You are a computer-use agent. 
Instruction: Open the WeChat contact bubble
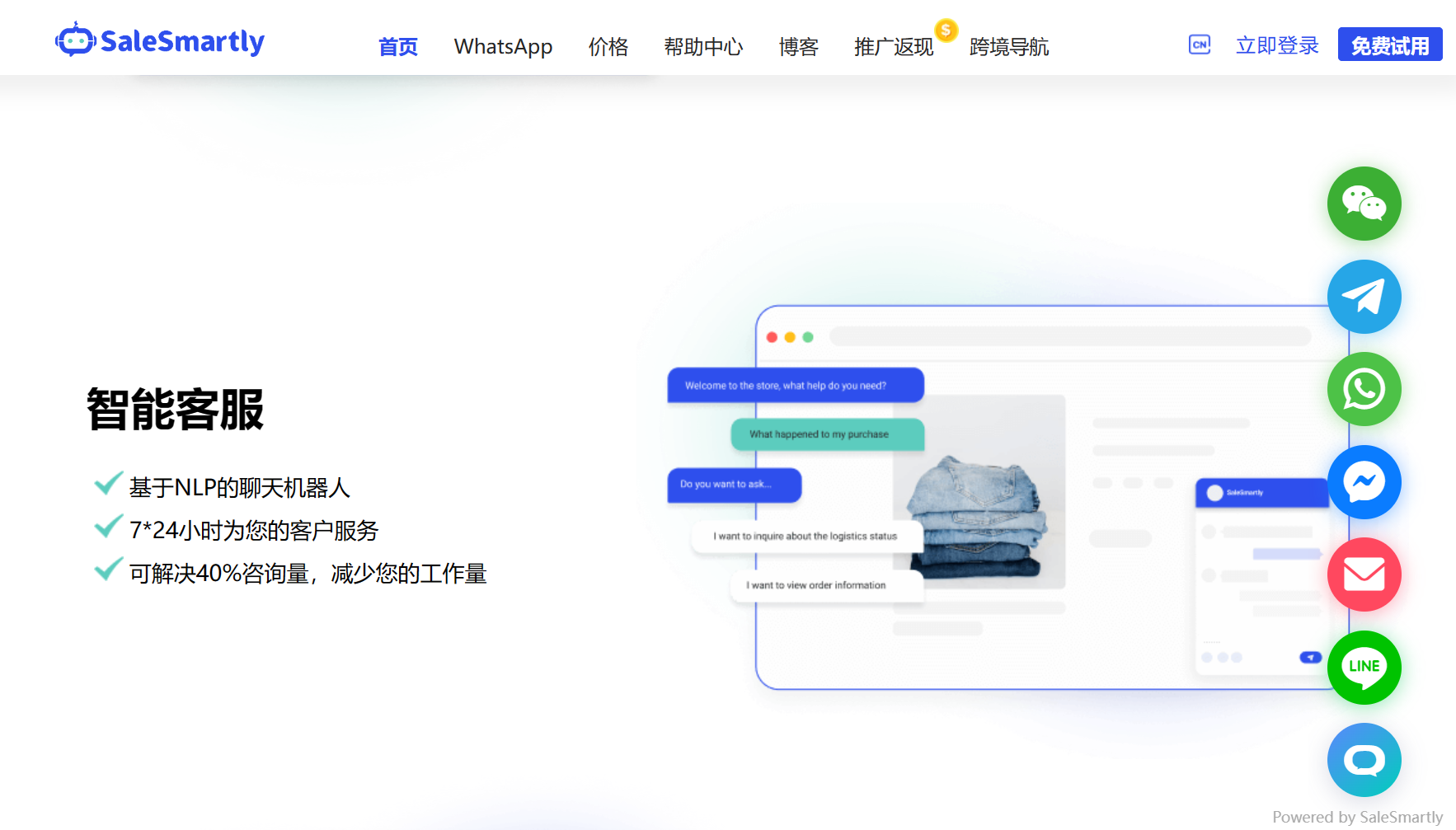tap(1364, 204)
